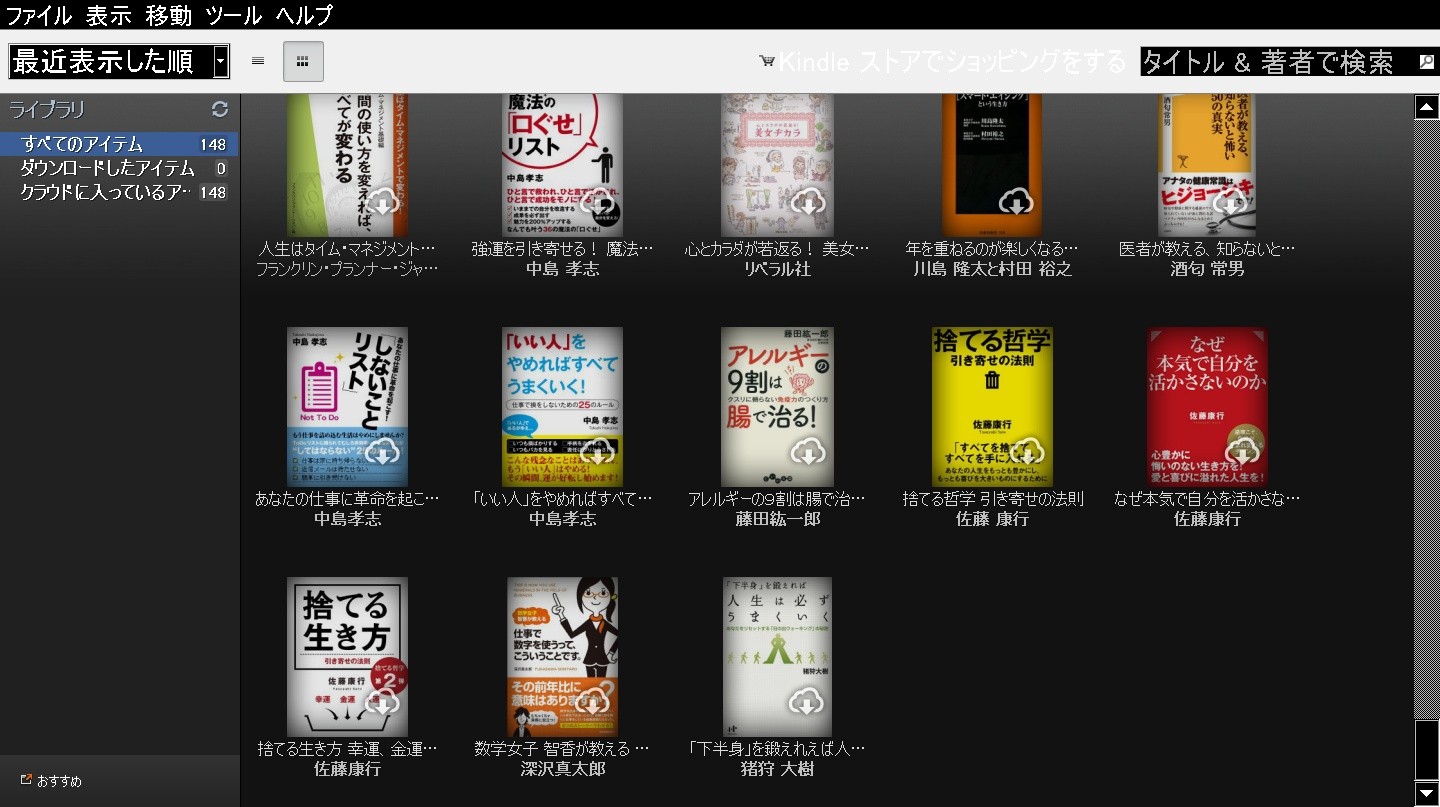Click the shopping cart icon
This screenshot has height=807, width=1440.
(x=767, y=62)
